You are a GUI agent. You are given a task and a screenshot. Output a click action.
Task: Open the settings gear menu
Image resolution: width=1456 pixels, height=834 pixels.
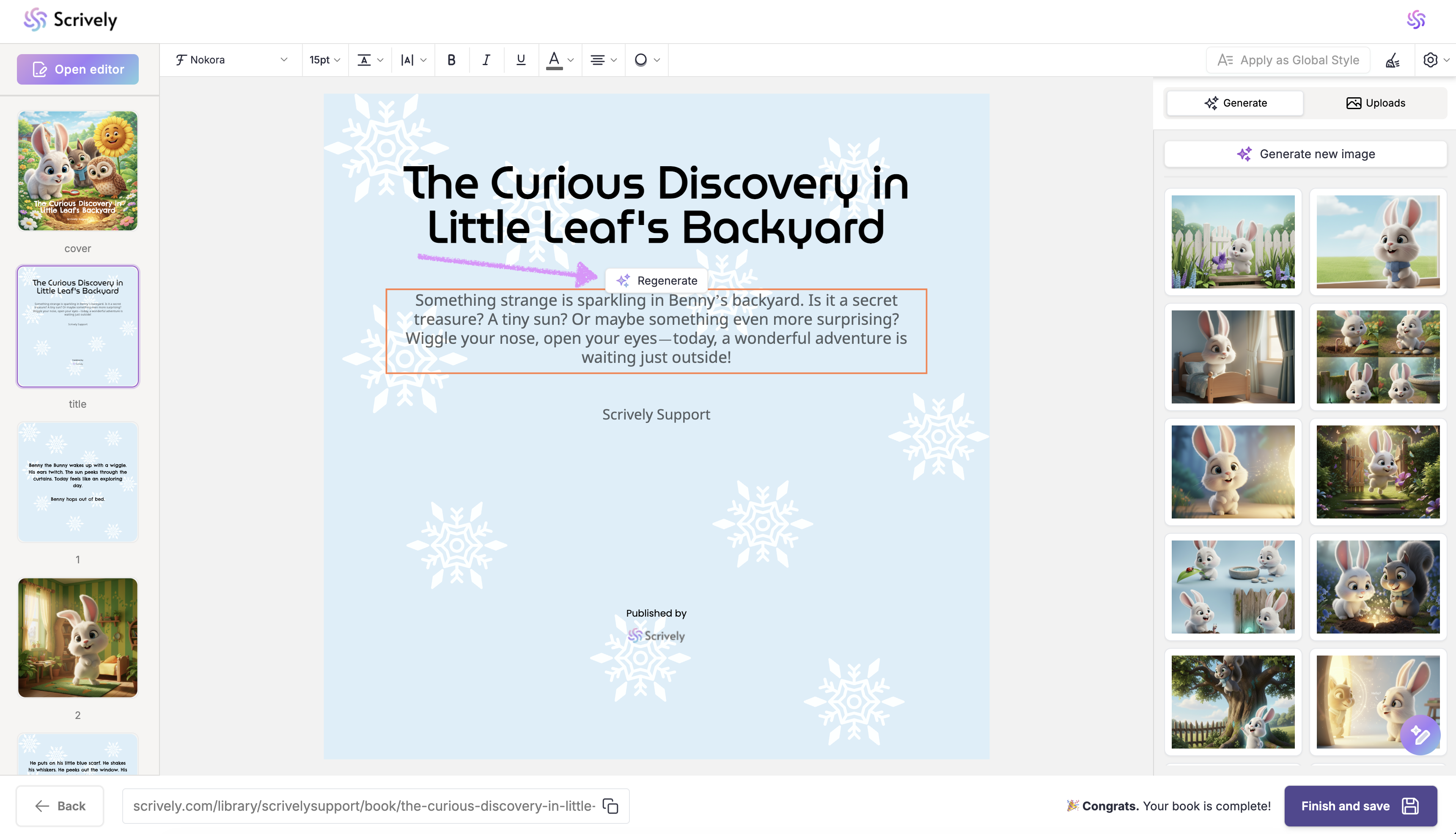click(1430, 60)
